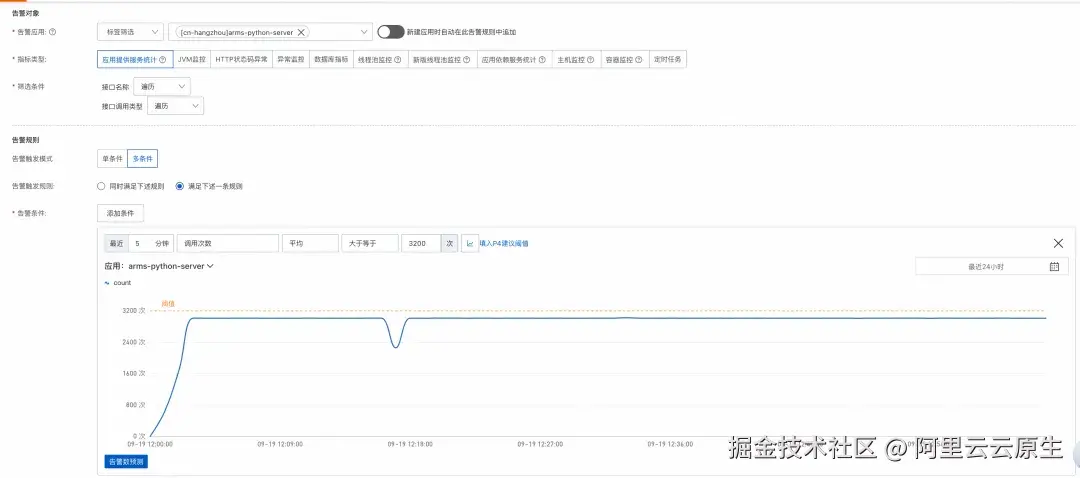
Task: Click the dip in the count line chart
Action: 396,346
